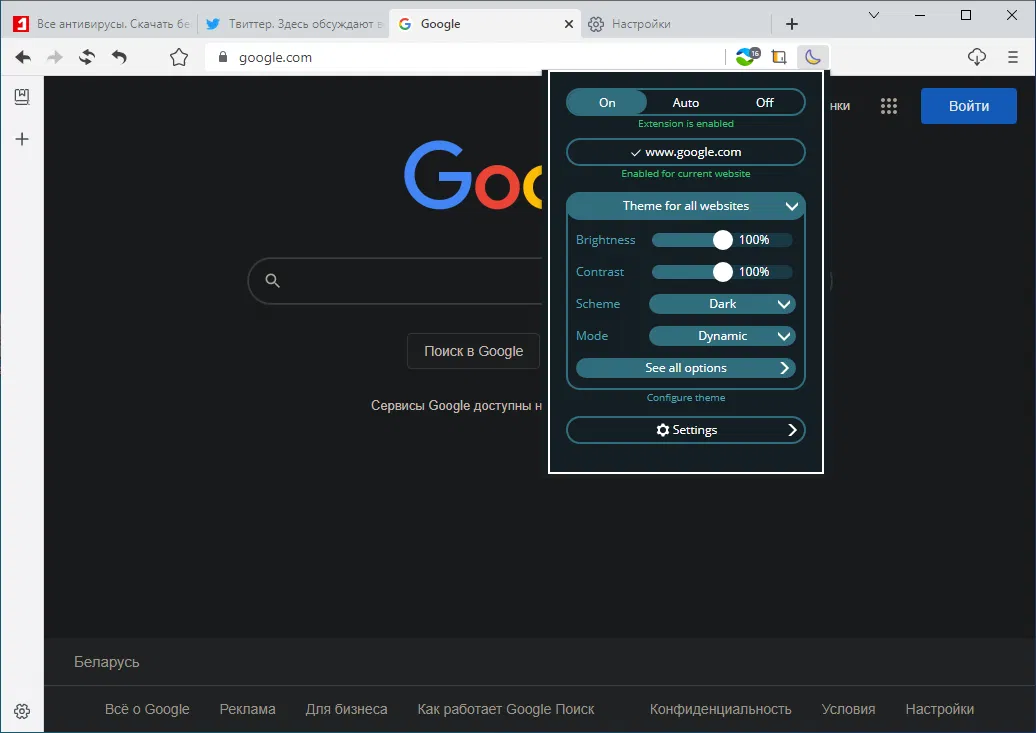Image resolution: width=1036 pixels, height=733 pixels.
Task: Click the Поиск в Google button
Action: (x=473, y=351)
